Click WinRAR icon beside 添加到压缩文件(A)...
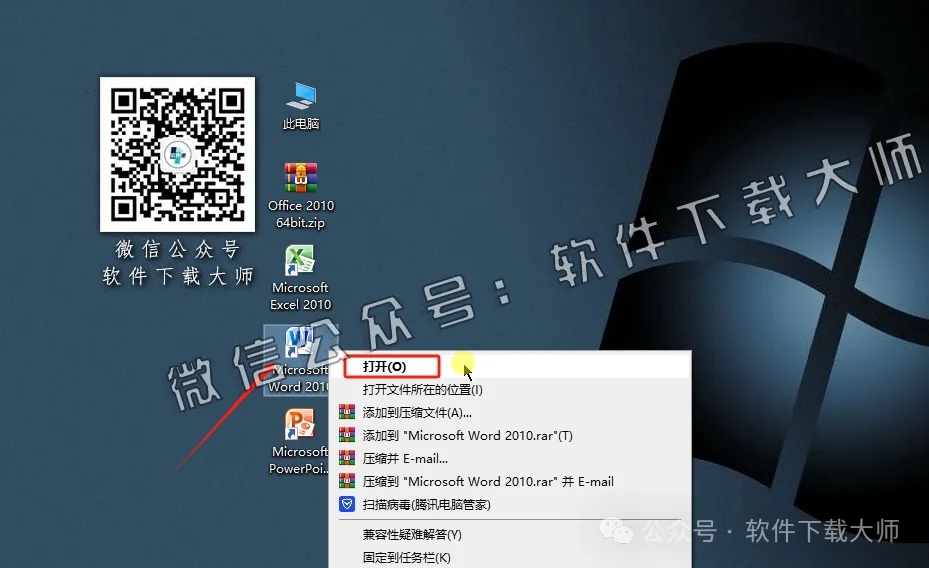Image resolution: width=929 pixels, height=568 pixels. point(347,412)
